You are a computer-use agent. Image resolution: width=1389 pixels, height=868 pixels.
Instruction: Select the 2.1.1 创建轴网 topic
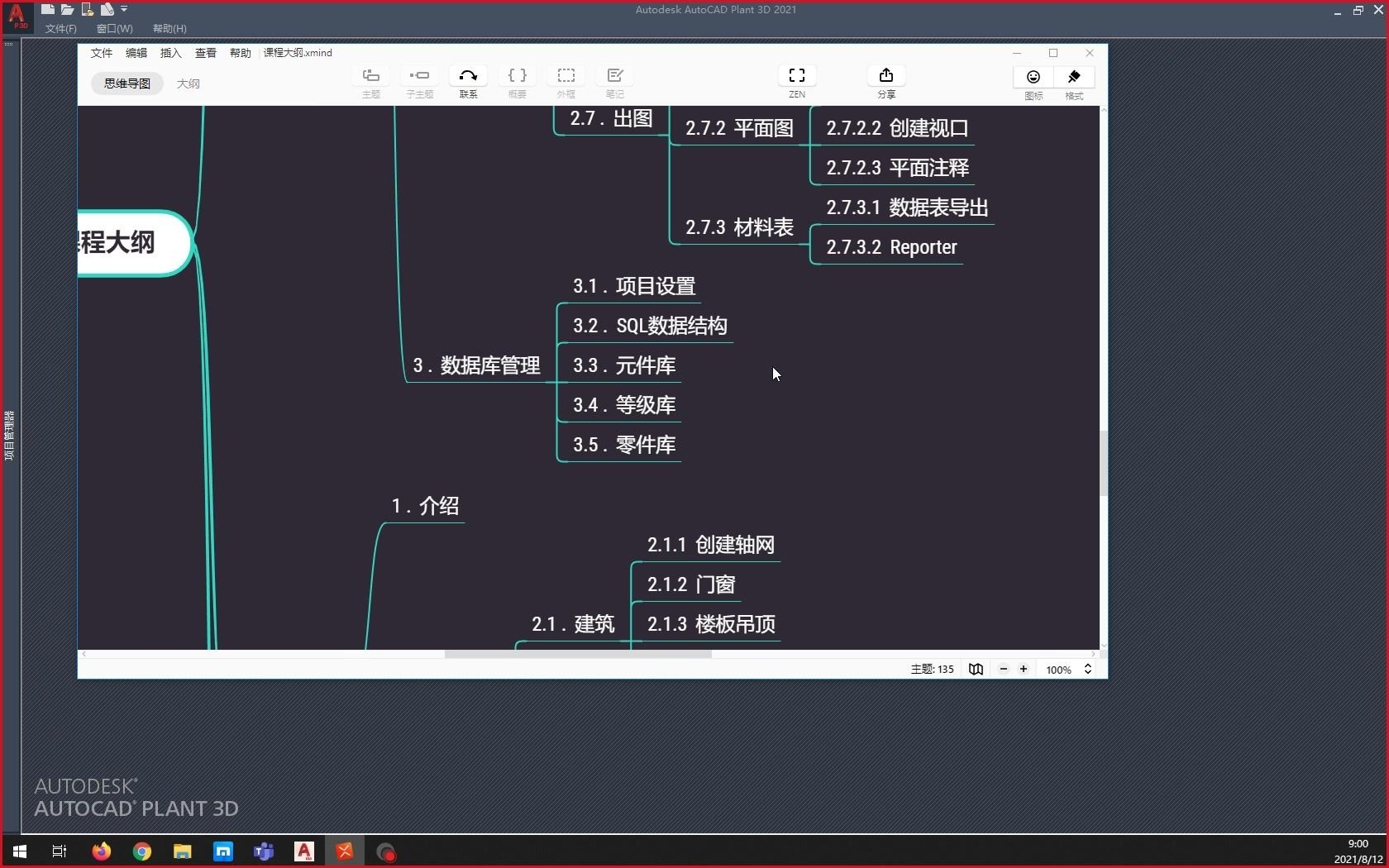click(711, 545)
